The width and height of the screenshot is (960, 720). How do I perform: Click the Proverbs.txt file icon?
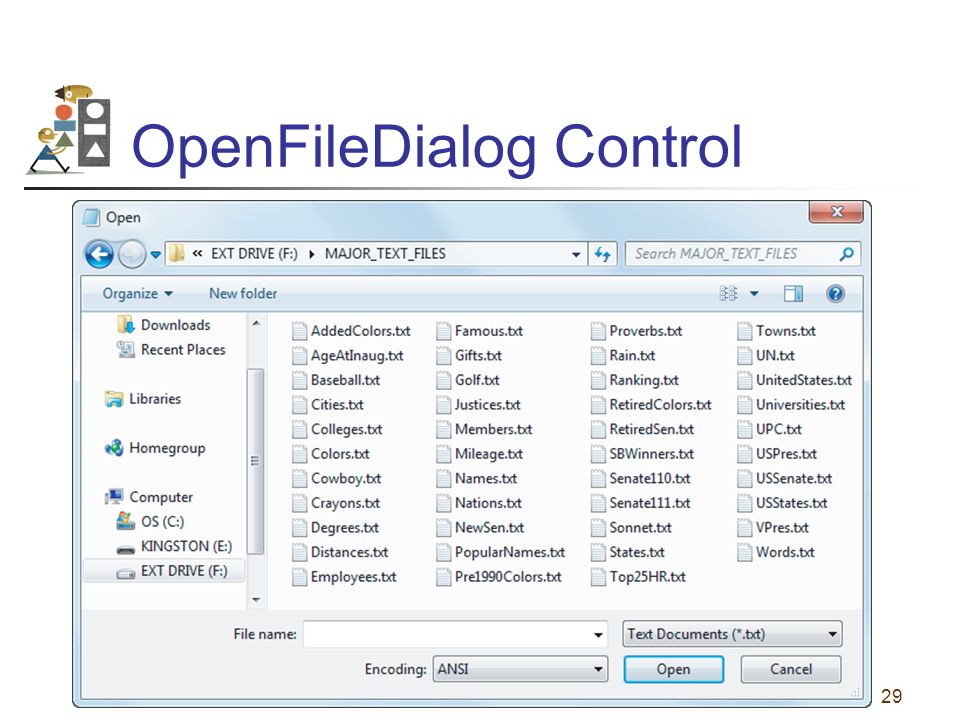click(598, 331)
